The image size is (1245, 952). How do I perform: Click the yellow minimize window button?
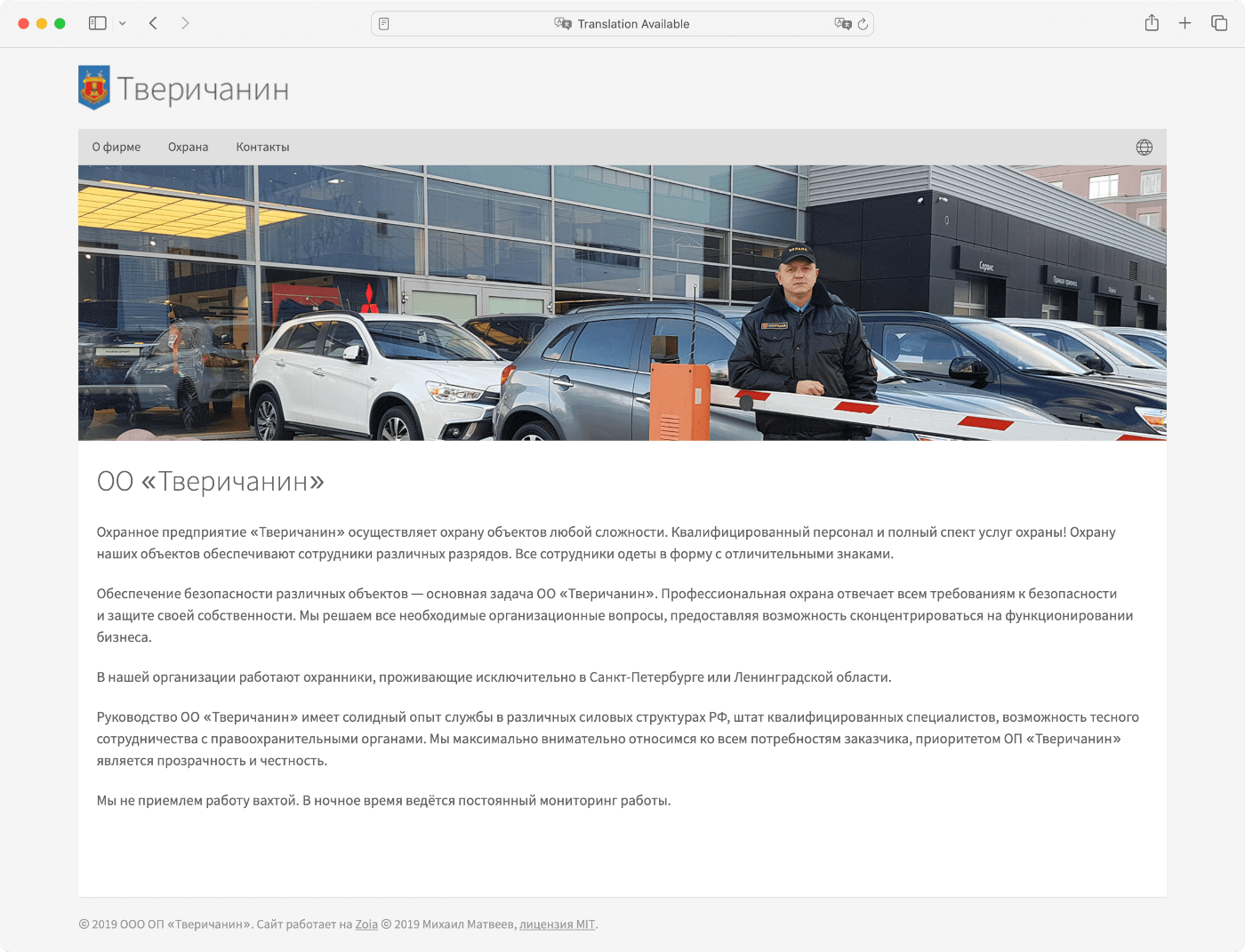[x=42, y=24]
